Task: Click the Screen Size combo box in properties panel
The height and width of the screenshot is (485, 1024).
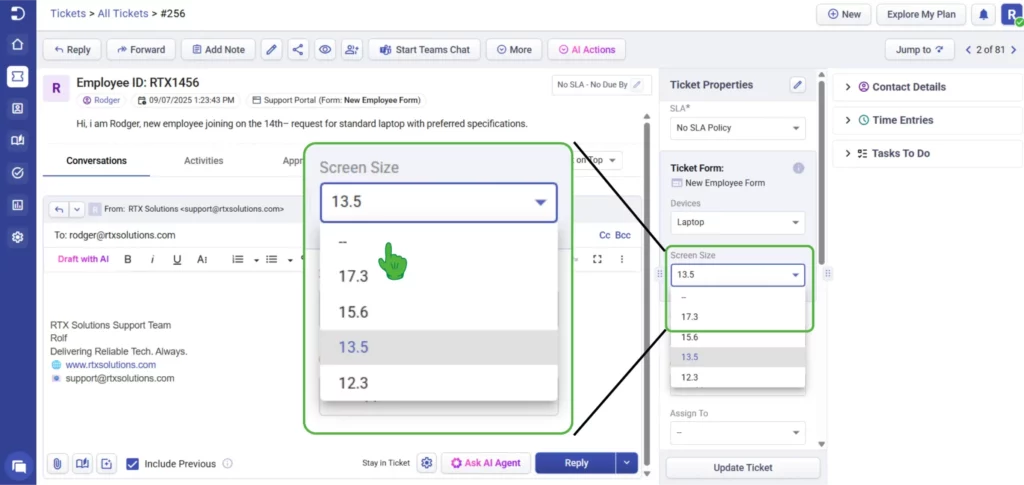Action: click(737, 275)
